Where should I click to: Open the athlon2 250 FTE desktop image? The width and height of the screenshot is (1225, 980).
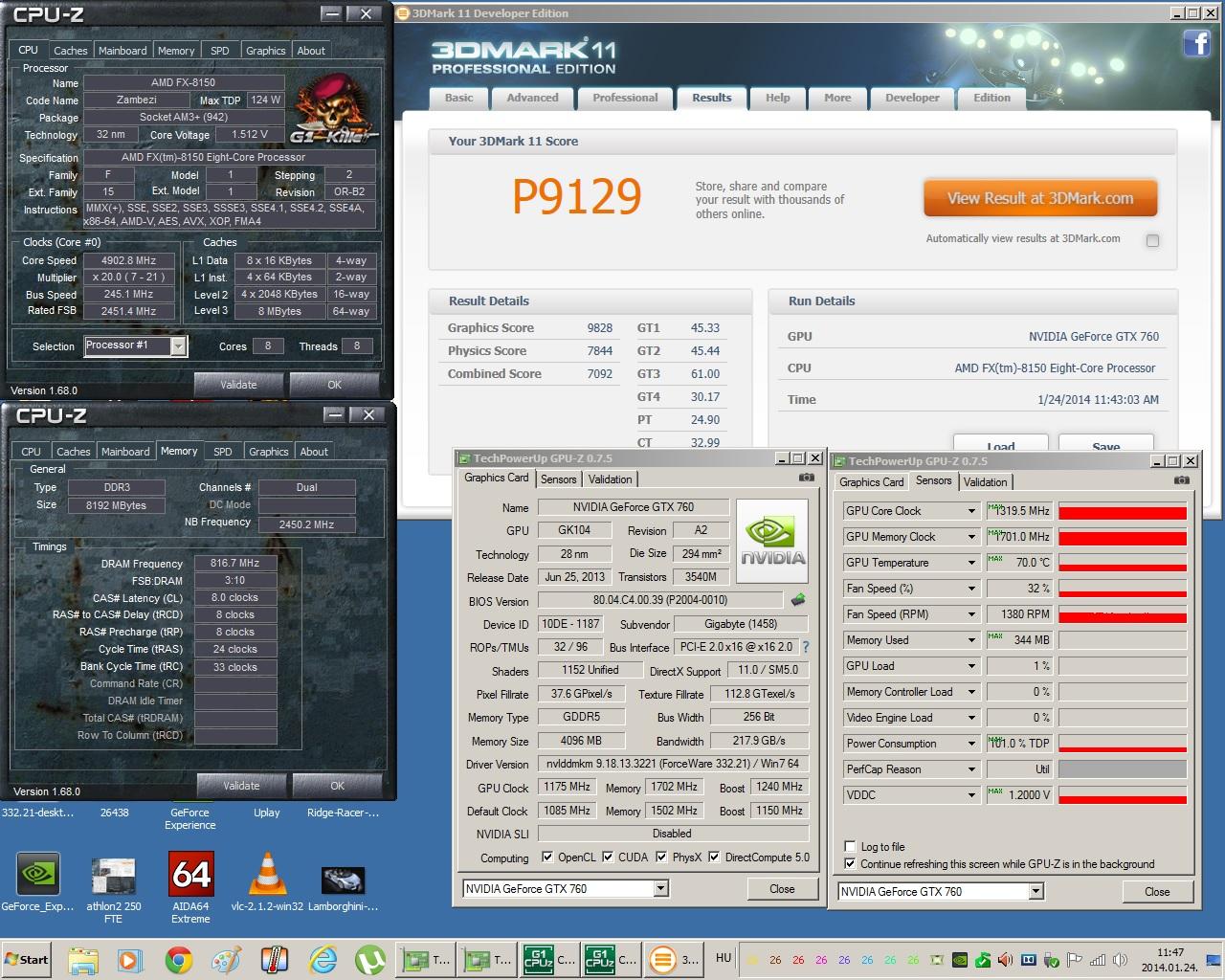(114, 889)
